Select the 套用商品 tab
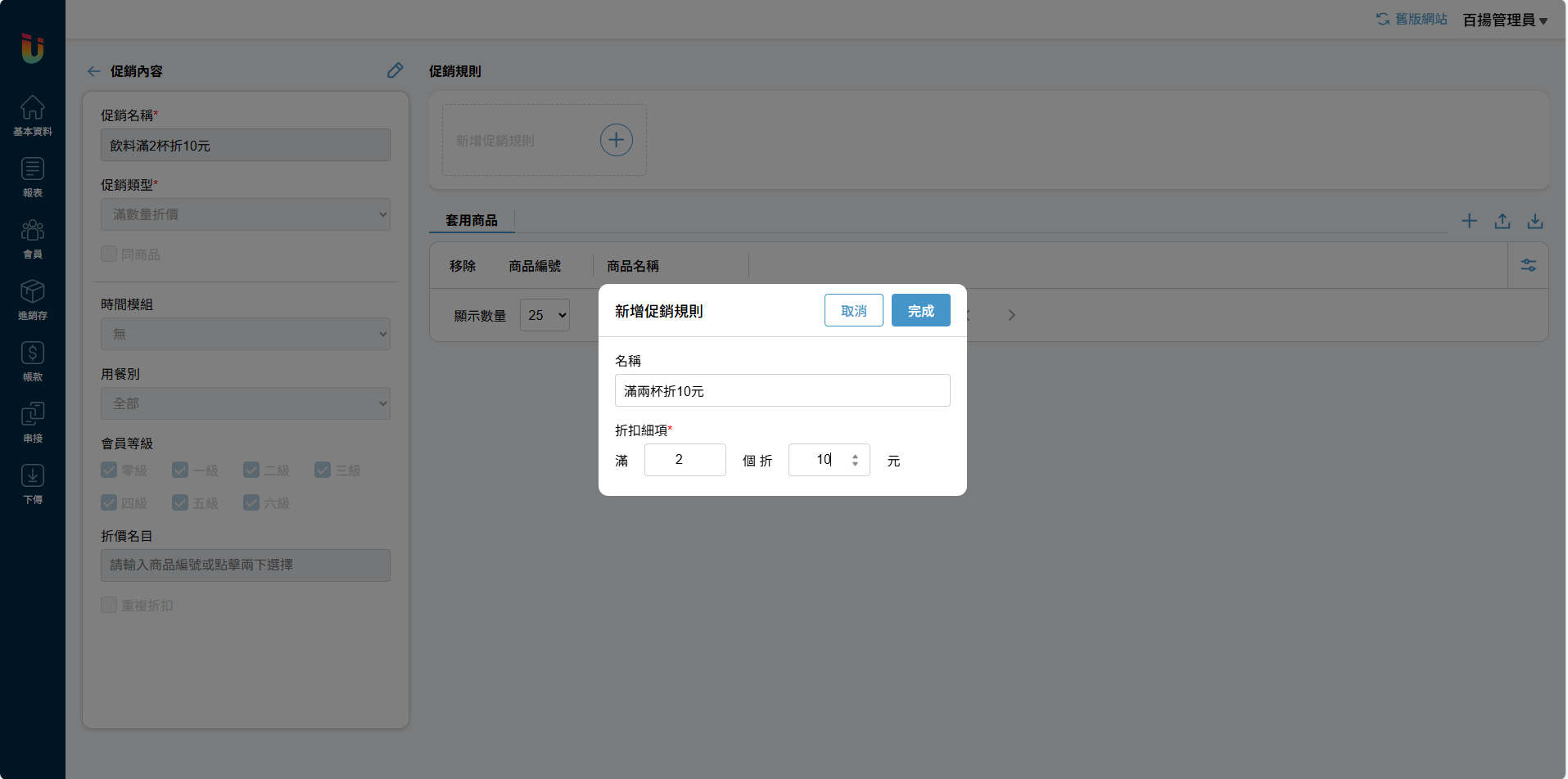The image size is (1568, 779). [x=472, y=220]
